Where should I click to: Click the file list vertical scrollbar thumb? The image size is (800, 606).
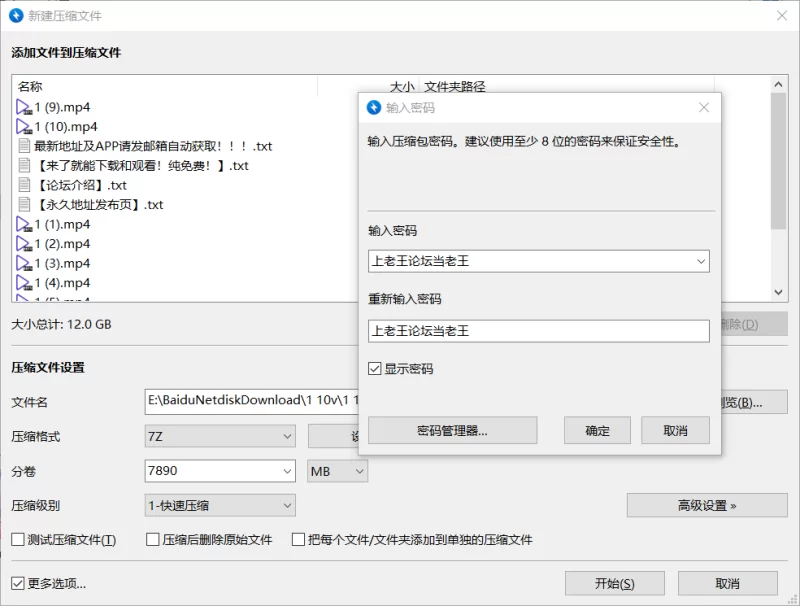pos(778,161)
